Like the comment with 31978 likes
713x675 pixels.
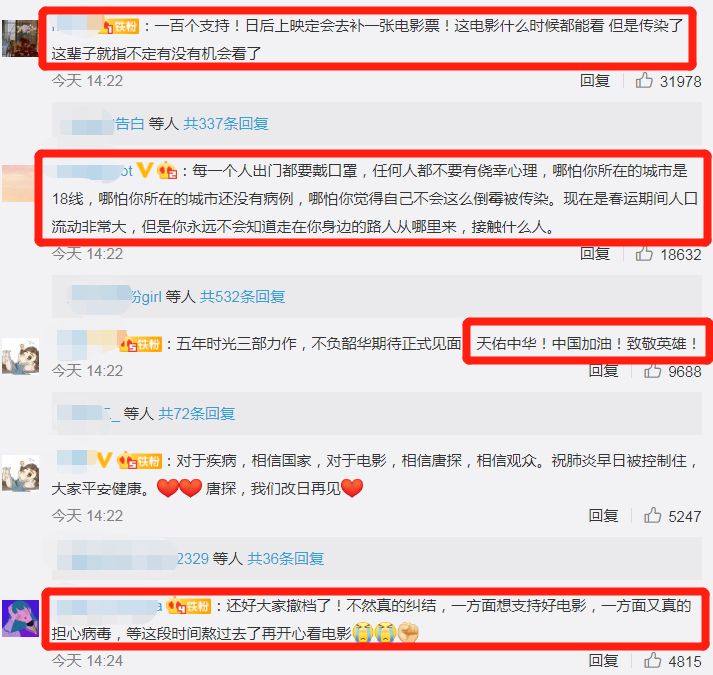(644, 81)
